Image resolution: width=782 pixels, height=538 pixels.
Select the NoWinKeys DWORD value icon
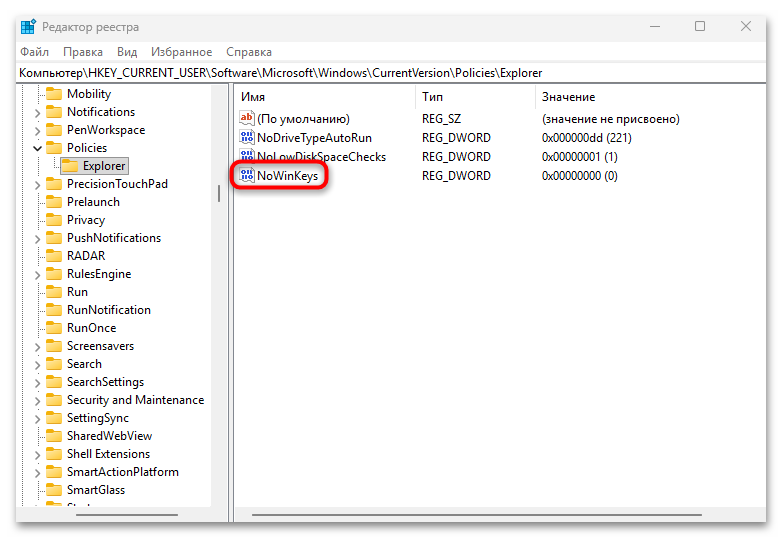coord(247,175)
